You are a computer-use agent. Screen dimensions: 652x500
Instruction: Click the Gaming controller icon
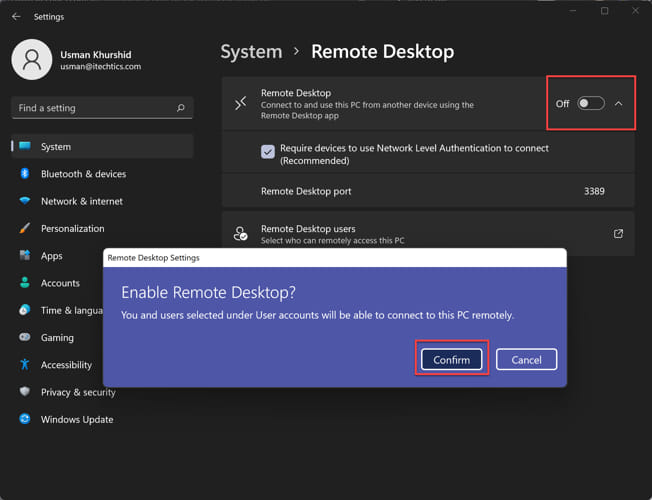pyautogui.click(x=25, y=337)
